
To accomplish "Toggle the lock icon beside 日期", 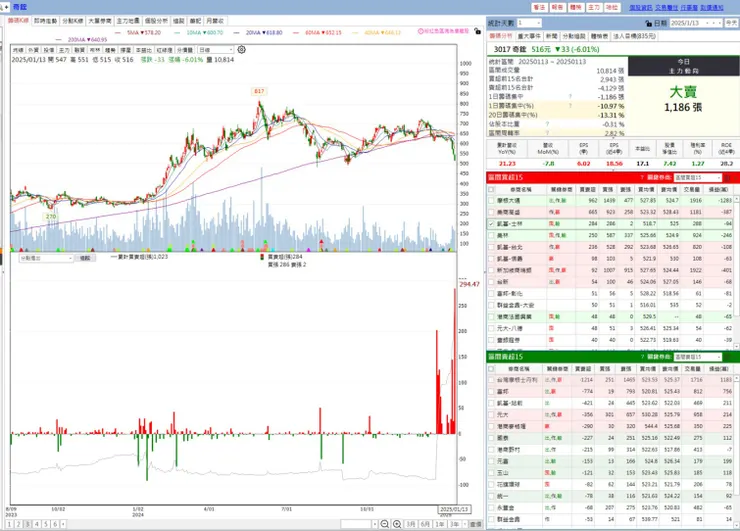I will pyautogui.click(x=648, y=23).
